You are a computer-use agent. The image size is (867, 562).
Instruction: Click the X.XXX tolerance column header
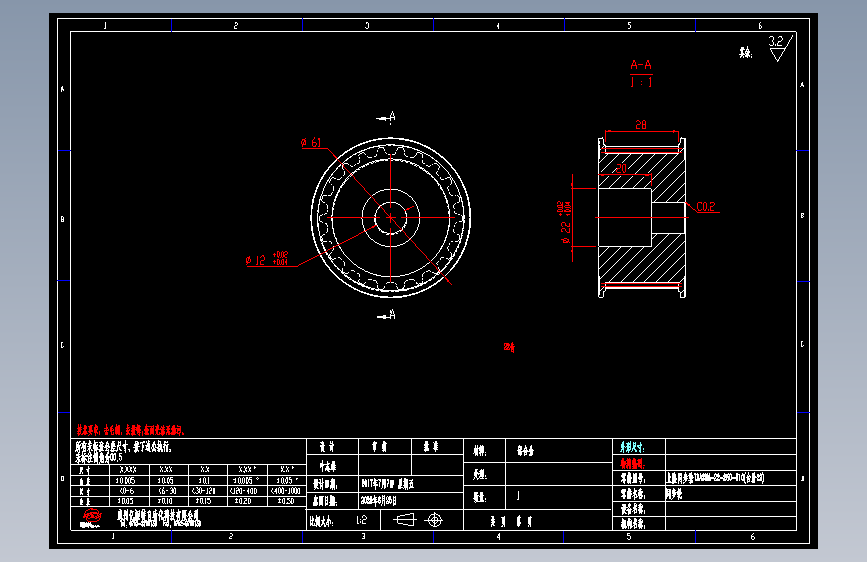(128, 470)
